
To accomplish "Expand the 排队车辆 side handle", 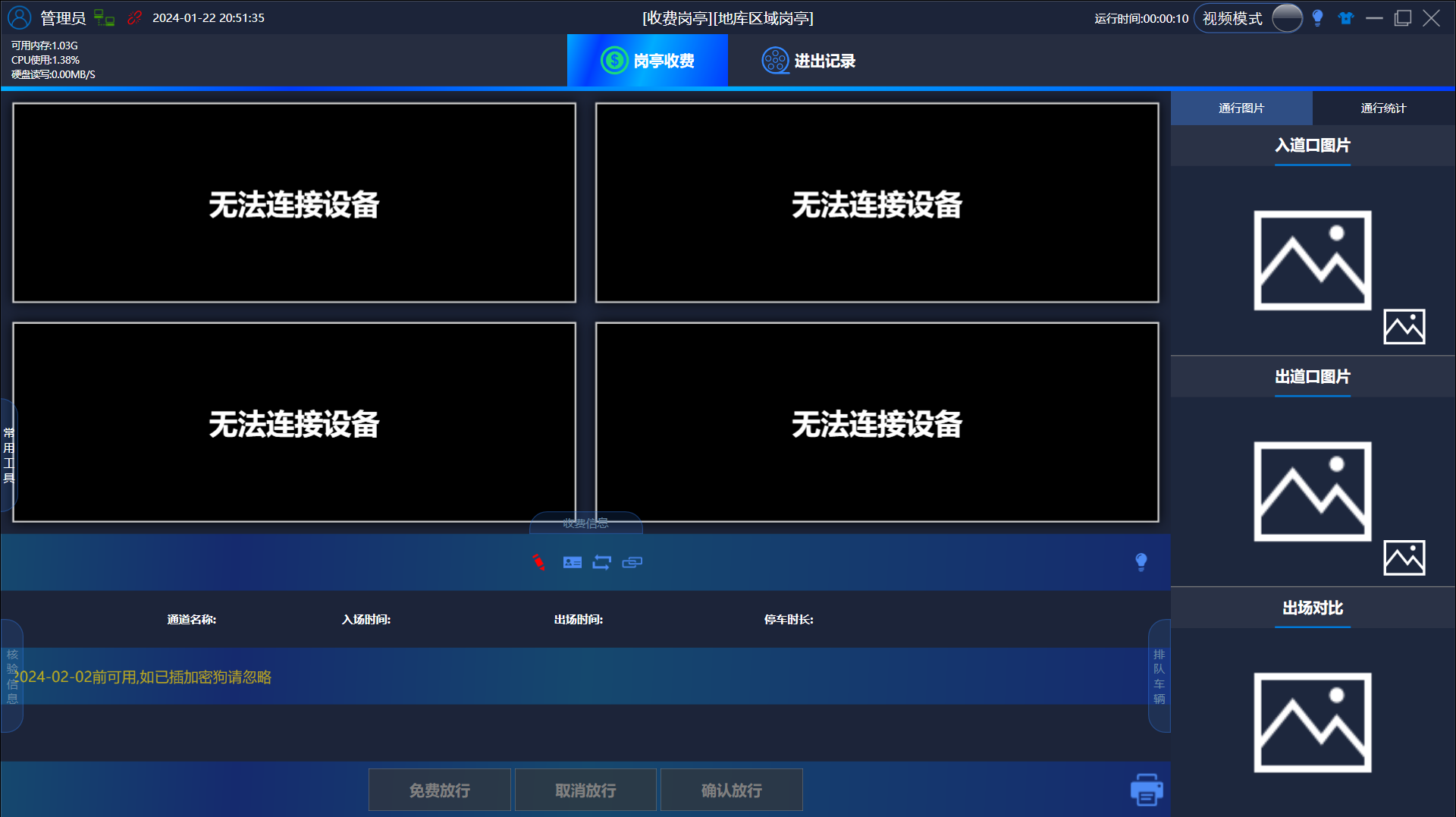I will click(1159, 676).
